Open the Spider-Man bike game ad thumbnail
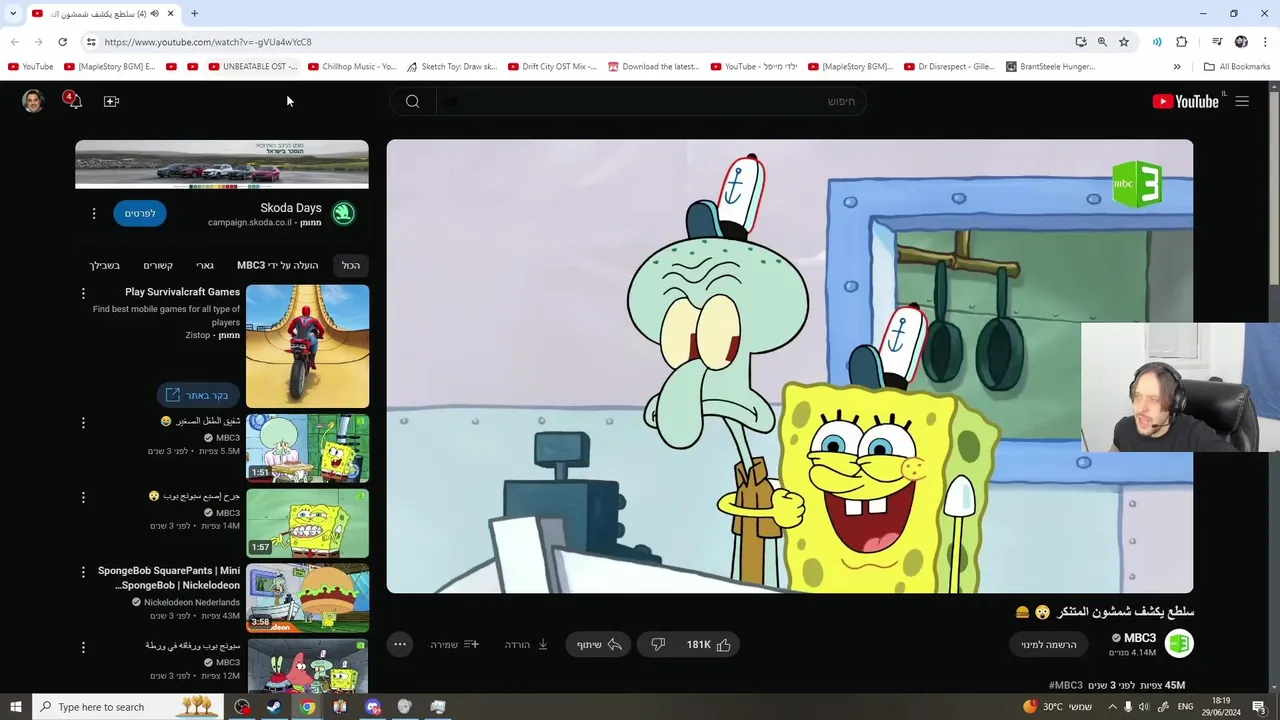The width and height of the screenshot is (1280, 720). [307, 346]
